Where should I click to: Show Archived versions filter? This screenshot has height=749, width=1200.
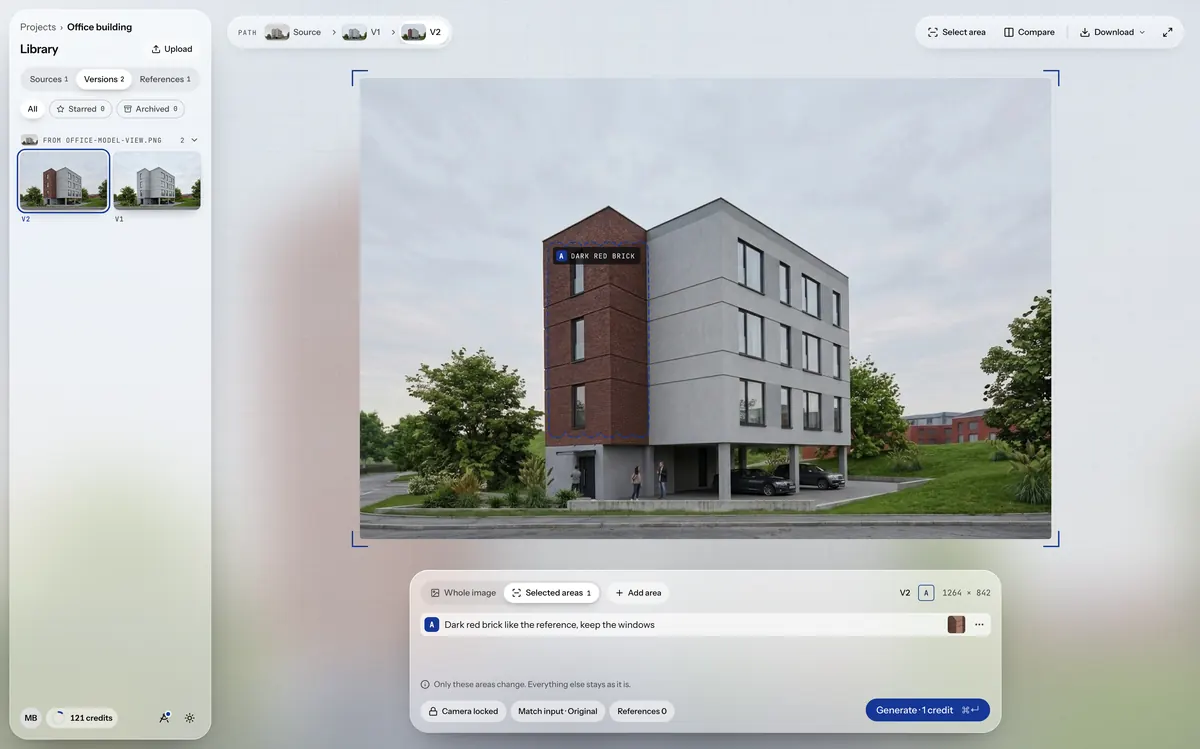click(150, 109)
